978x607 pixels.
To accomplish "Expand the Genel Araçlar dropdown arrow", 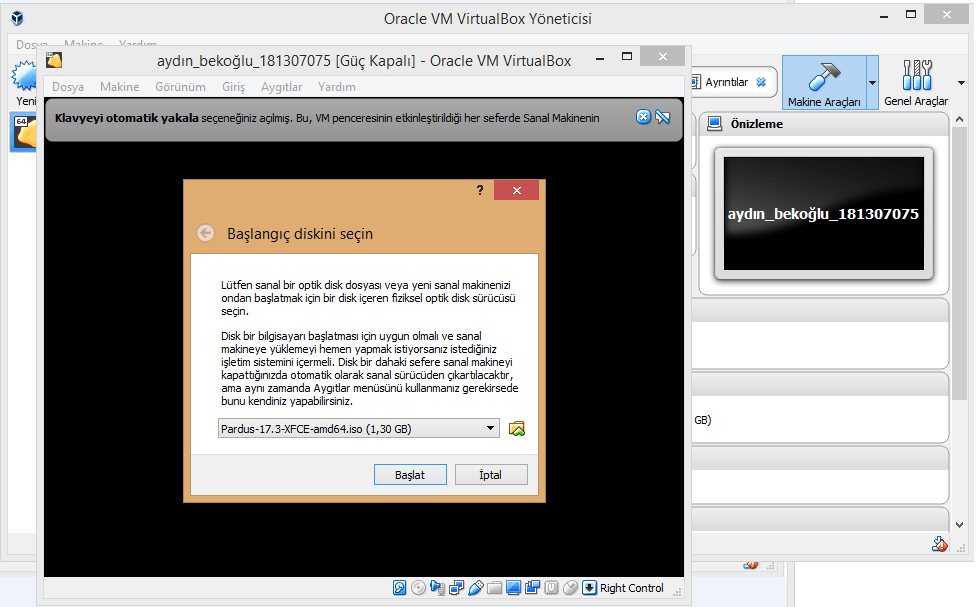I will pyautogui.click(x=961, y=83).
